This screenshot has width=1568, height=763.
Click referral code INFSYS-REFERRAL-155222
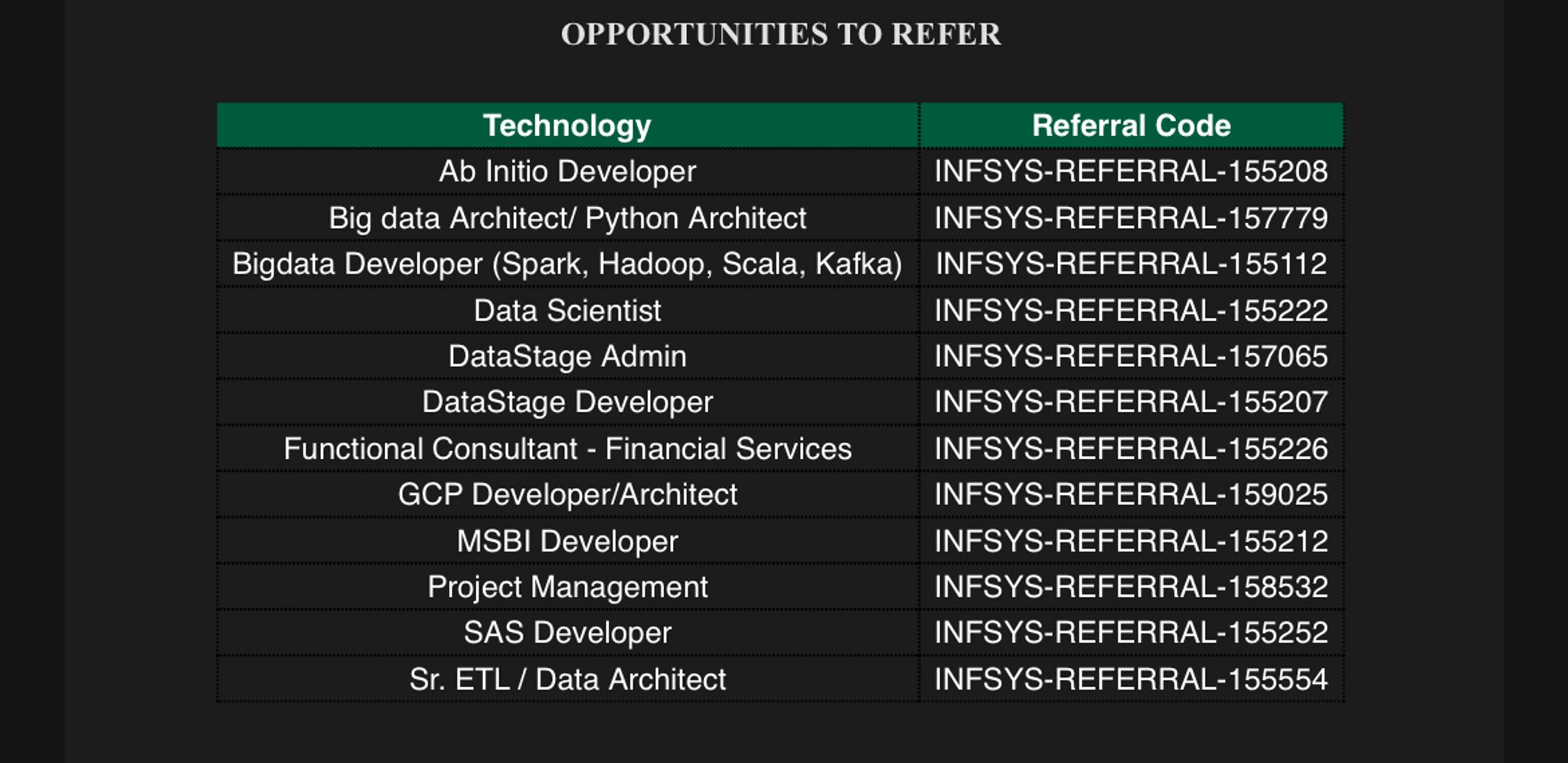click(x=1131, y=310)
